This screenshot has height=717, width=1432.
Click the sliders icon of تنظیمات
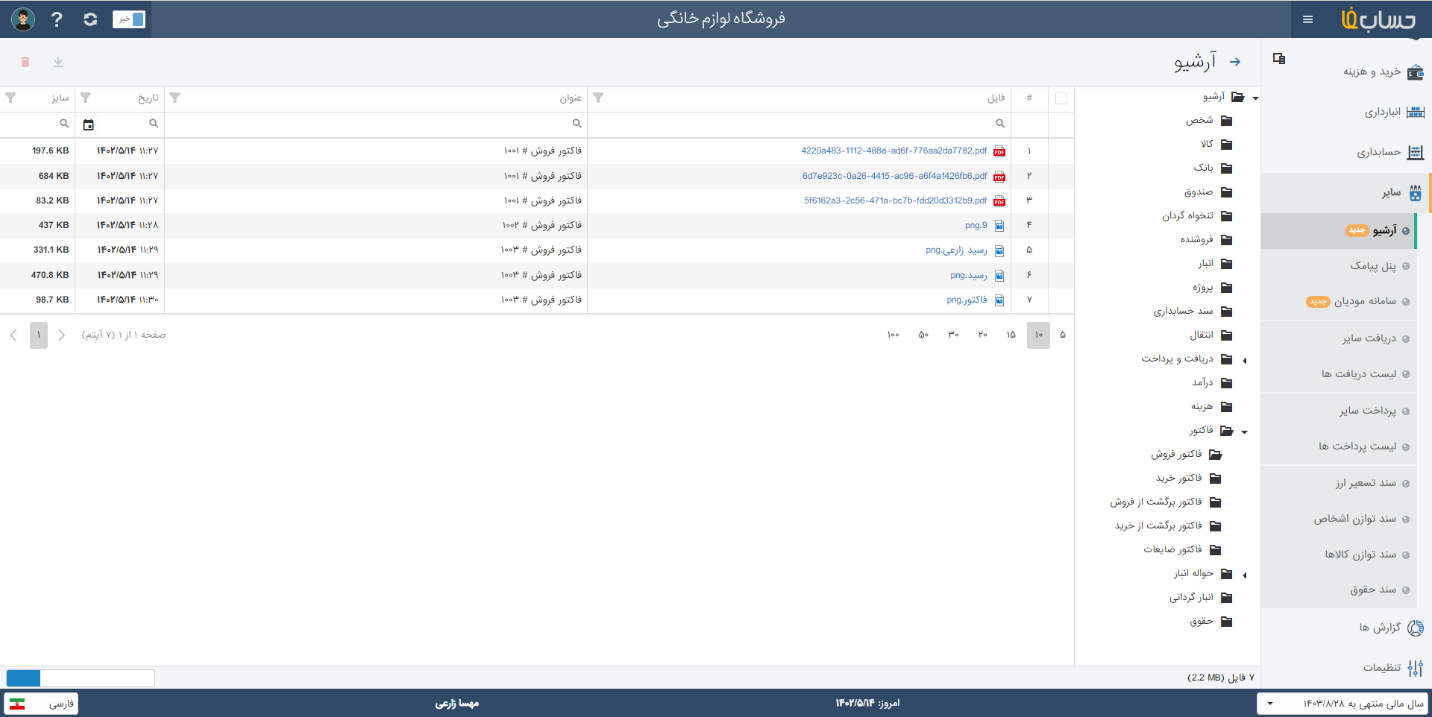pyautogui.click(x=1415, y=668)
